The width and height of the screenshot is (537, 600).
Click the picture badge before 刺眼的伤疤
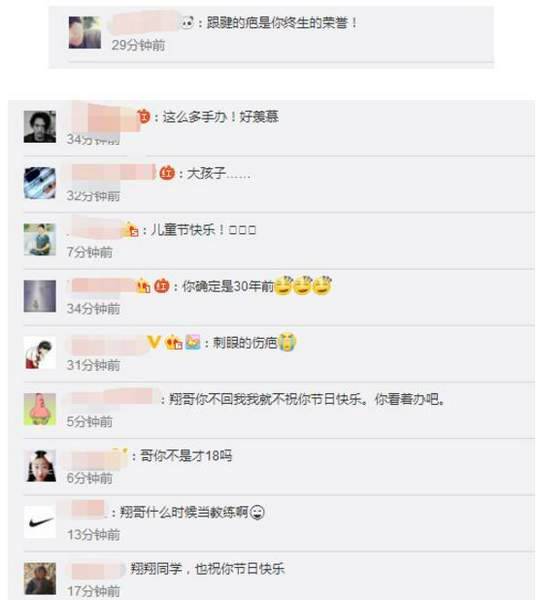click(x=193, y=342)
